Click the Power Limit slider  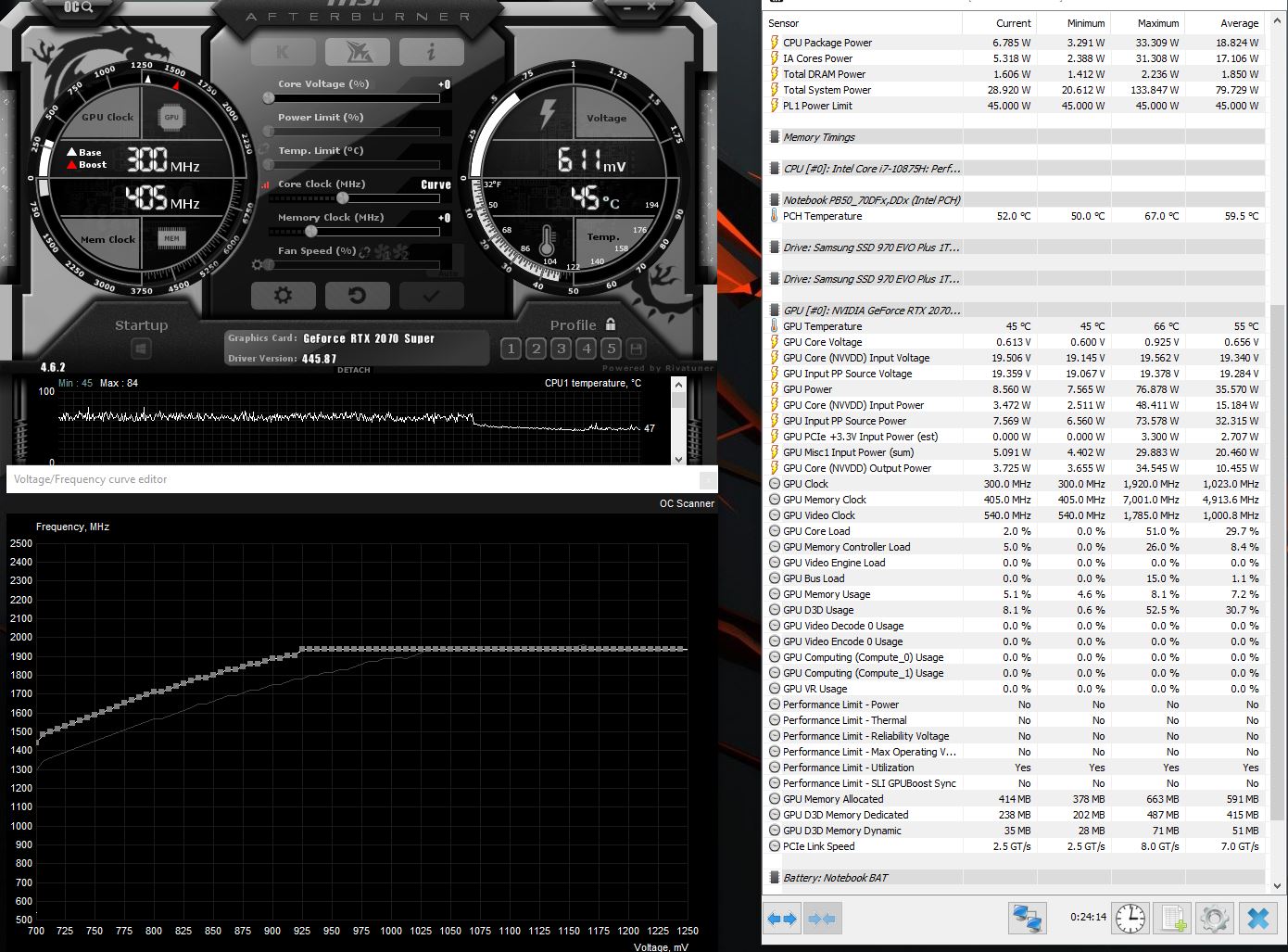(x=353, y=131)
